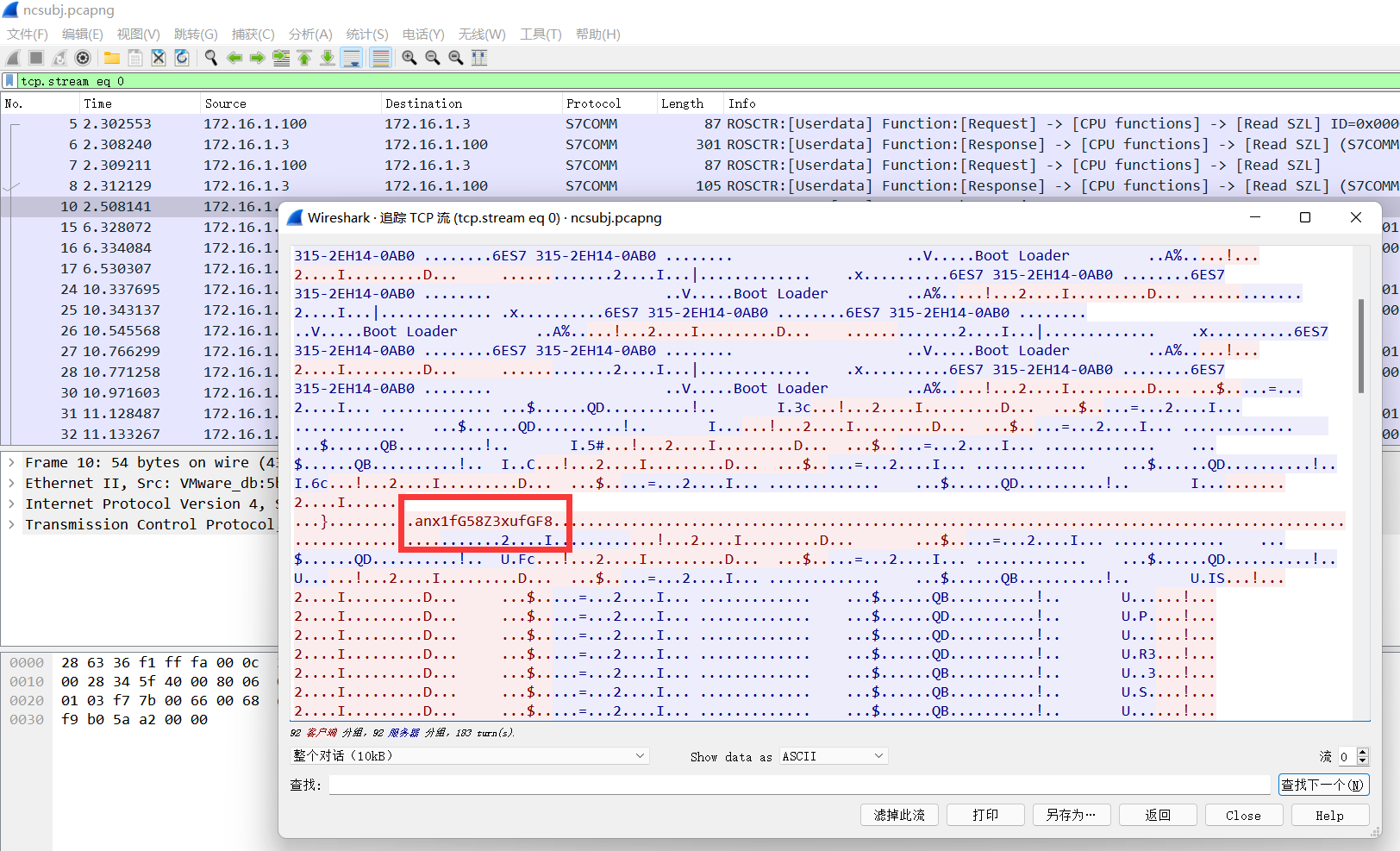
Task: Select packet 15 at time 6.328072
Action: (x=139, y=228)
